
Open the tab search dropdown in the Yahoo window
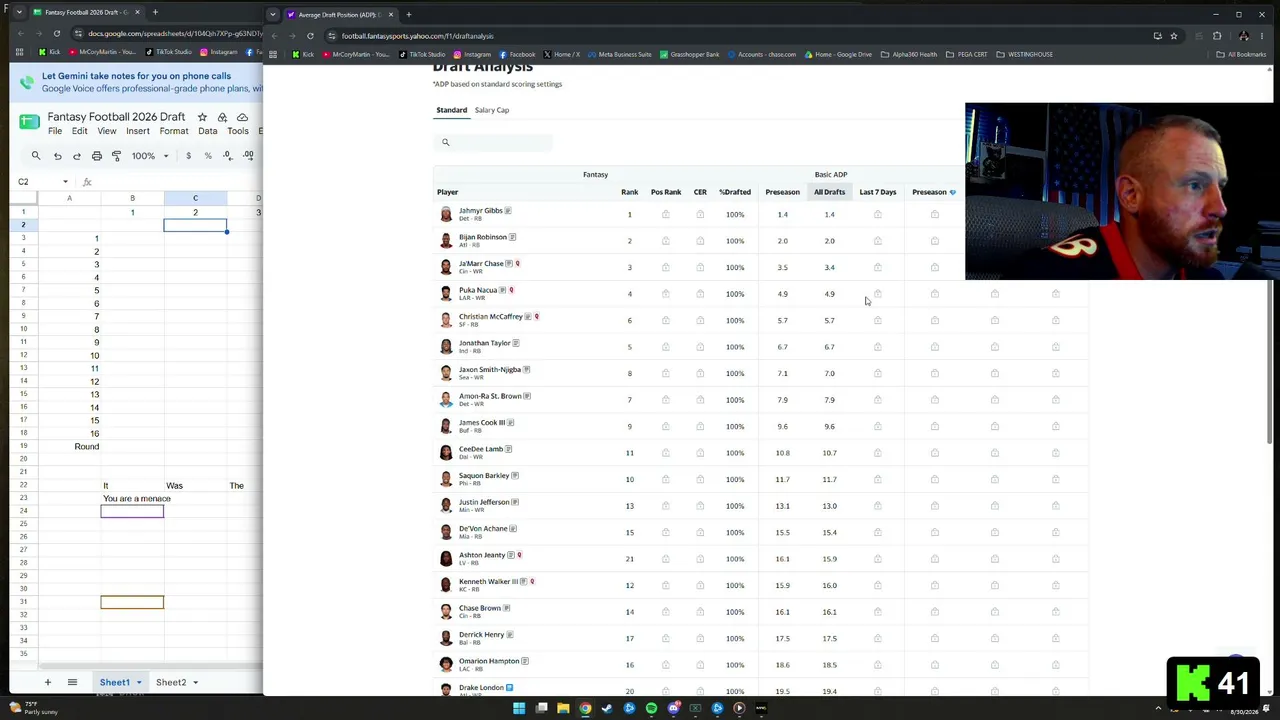pyautogui.click(x=273, y=15)
